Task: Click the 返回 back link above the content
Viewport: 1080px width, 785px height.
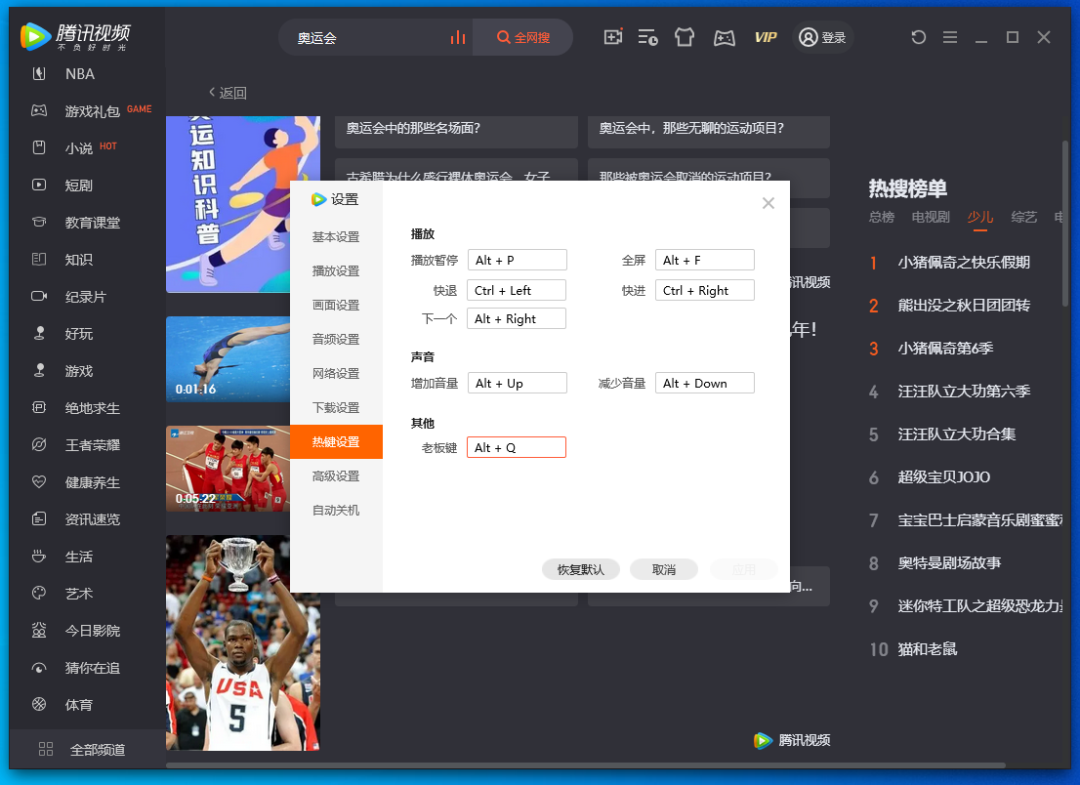Action: 227,92
